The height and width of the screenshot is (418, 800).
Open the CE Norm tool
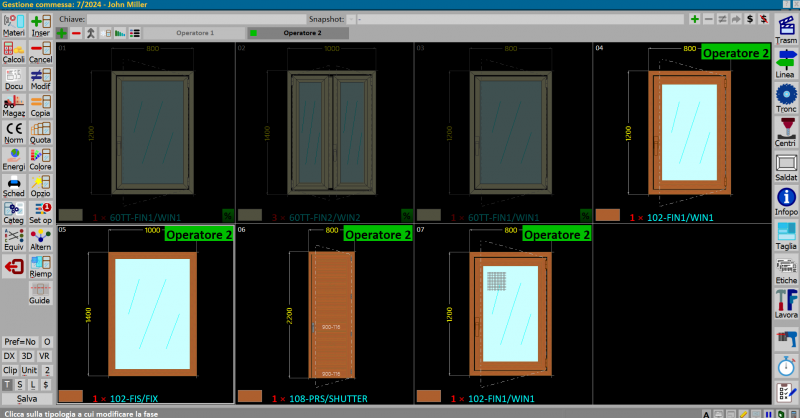click(x=14, y=133)
